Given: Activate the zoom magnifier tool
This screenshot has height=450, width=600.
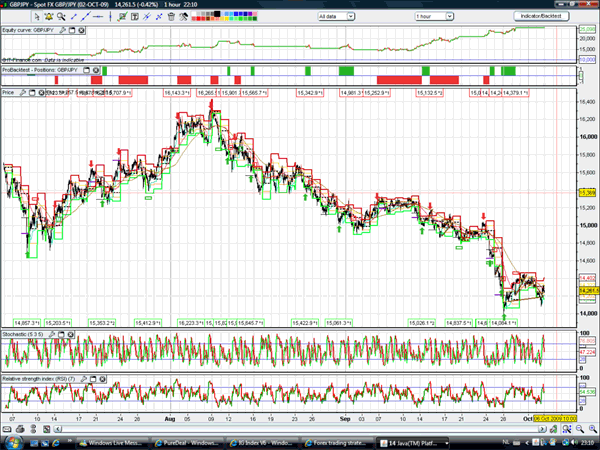Looking at the screenshot, I should 61,16.
